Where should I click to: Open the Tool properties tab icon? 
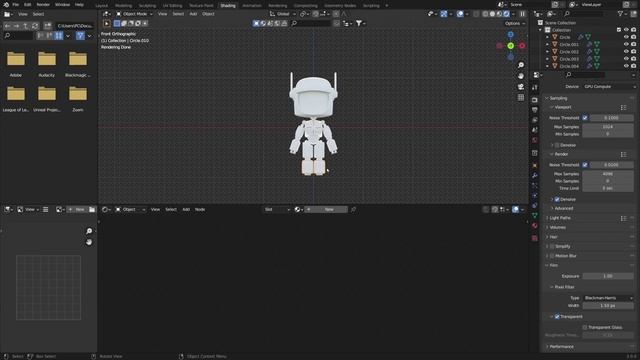(x=535, y=87)
